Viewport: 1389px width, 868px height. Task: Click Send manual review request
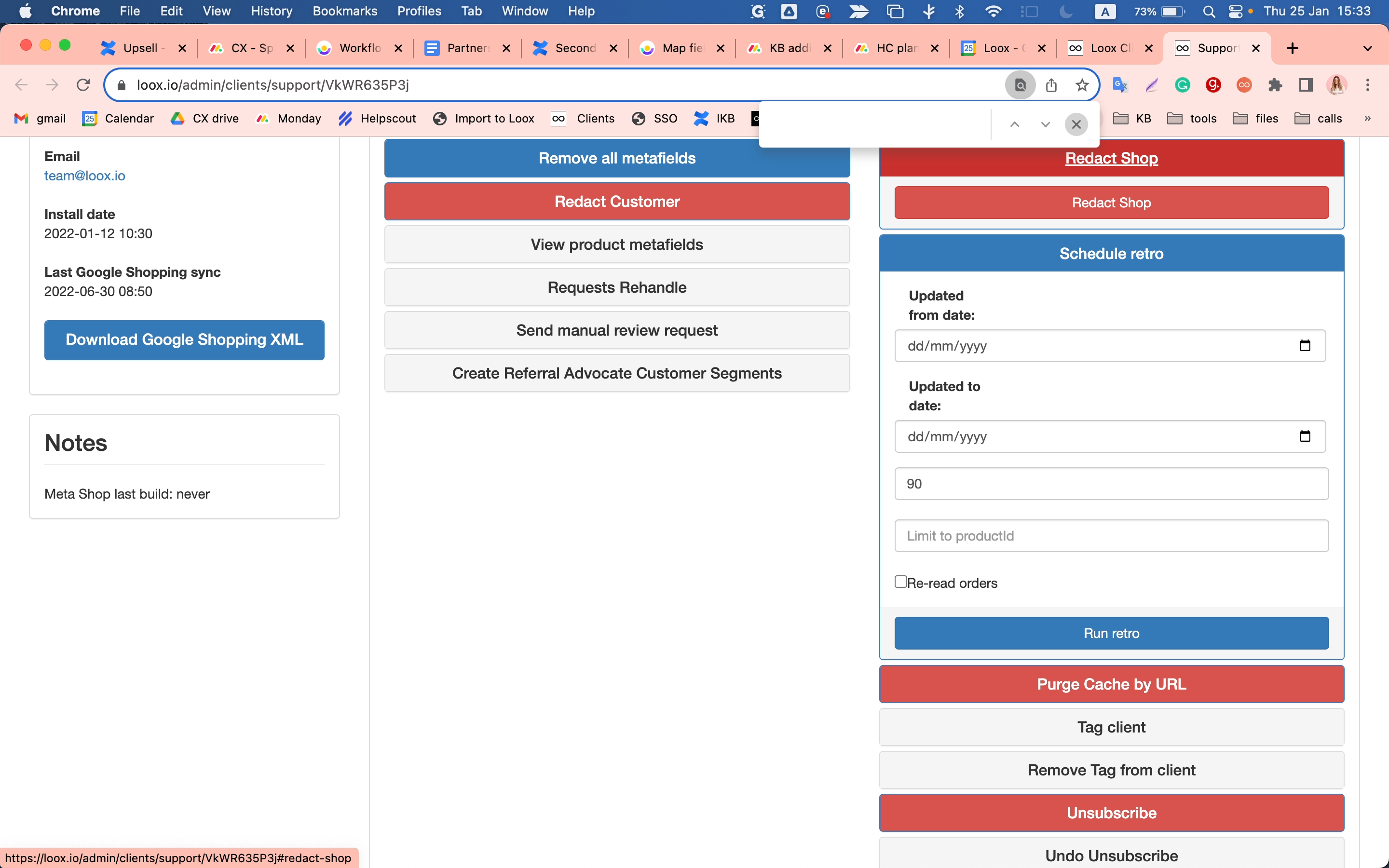pyautogui.click(x=617, y=330)
